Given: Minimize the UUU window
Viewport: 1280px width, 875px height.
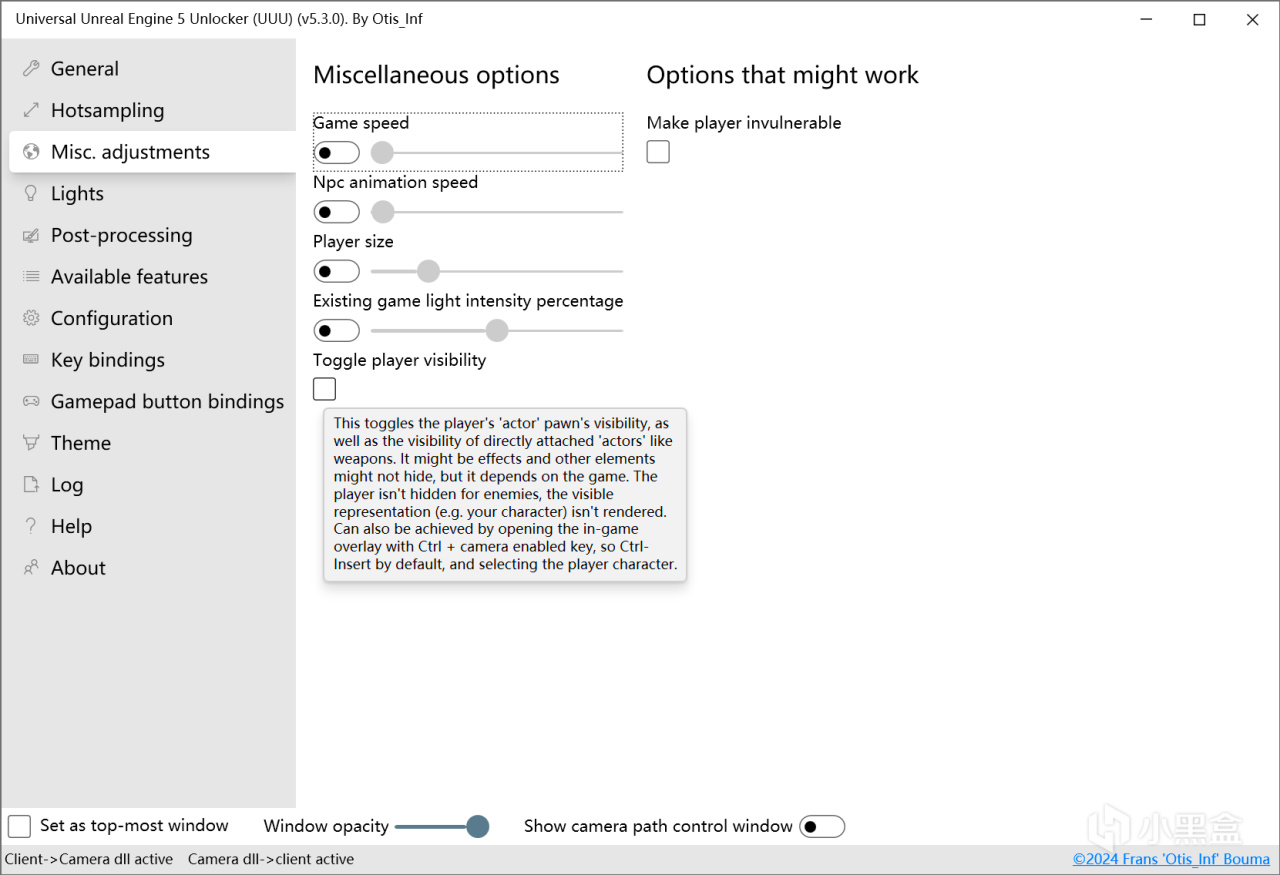Looking at the screenshot, I should (x=1147, y=19).
